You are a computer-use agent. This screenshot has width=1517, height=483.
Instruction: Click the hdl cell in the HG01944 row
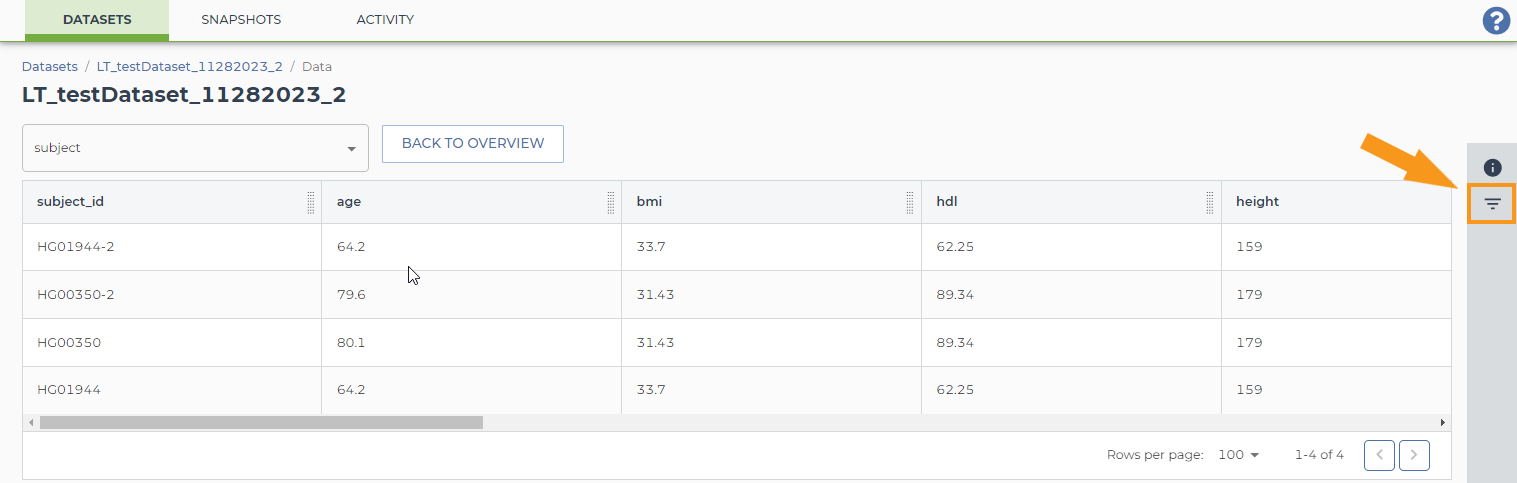click(1071, 390)
